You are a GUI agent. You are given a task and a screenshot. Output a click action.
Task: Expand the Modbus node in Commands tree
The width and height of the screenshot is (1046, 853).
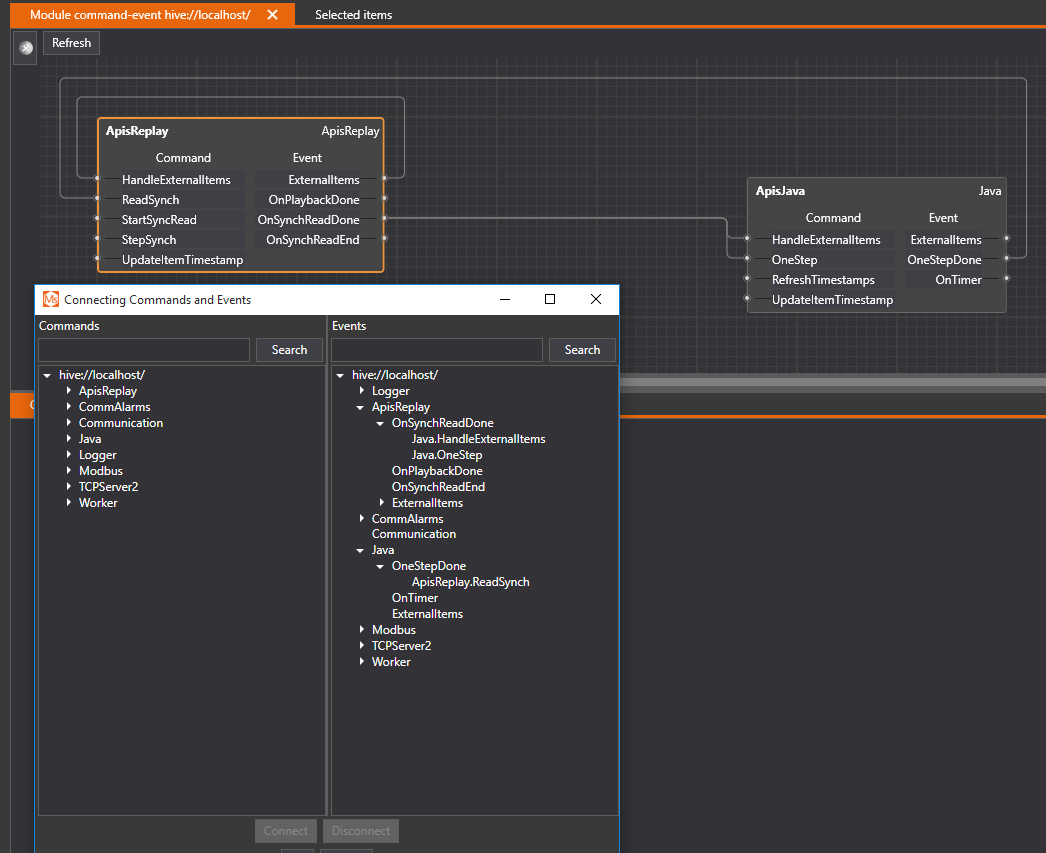click(x=69, y=471)
